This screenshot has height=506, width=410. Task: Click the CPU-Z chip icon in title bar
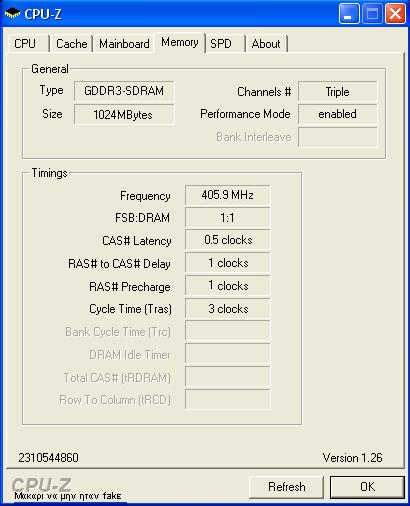point(12,14)
